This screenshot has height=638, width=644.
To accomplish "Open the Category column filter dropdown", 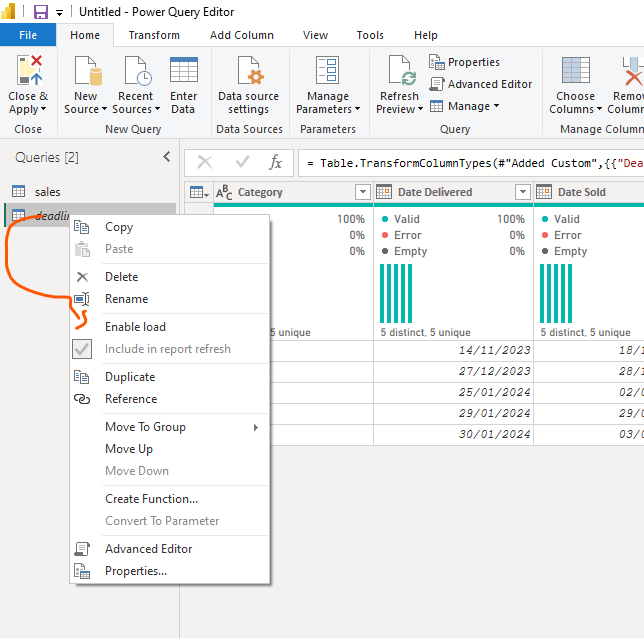I will pos(363,192).
